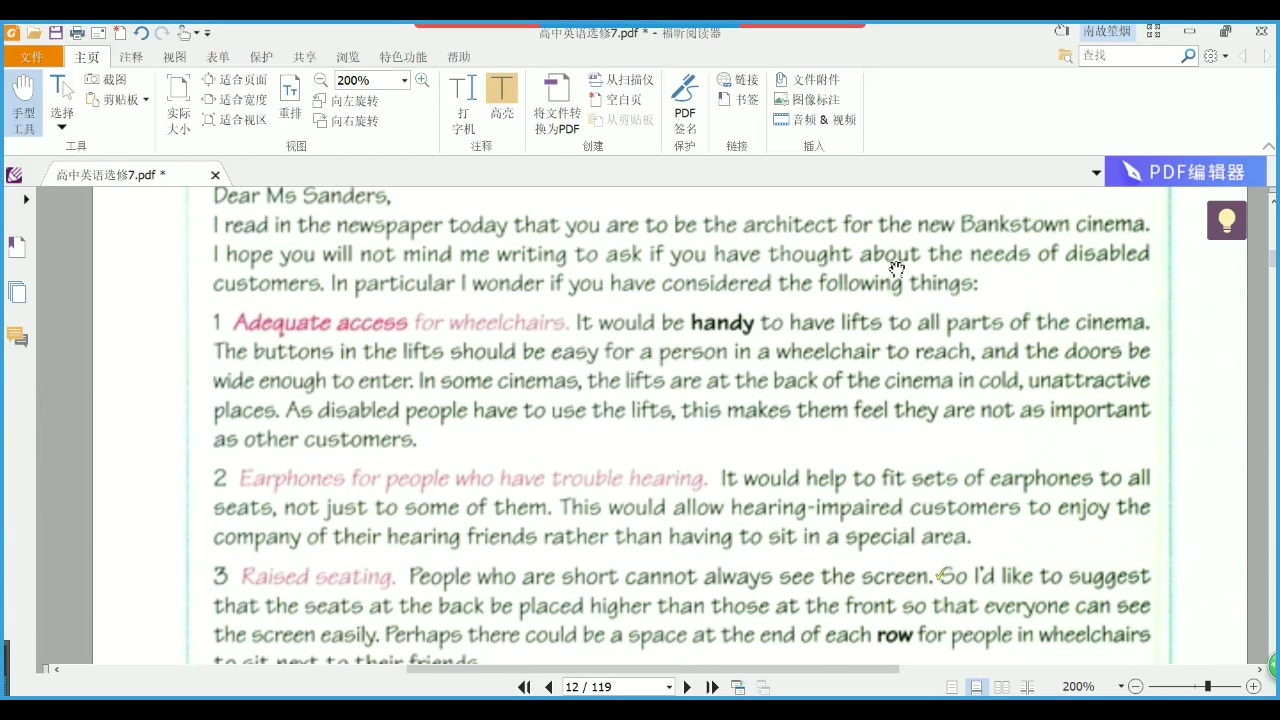Screen dimensions: 1280x720
Task: Toggle continuous page view mode
Action: pyautogui.click(x=976, y=687)
